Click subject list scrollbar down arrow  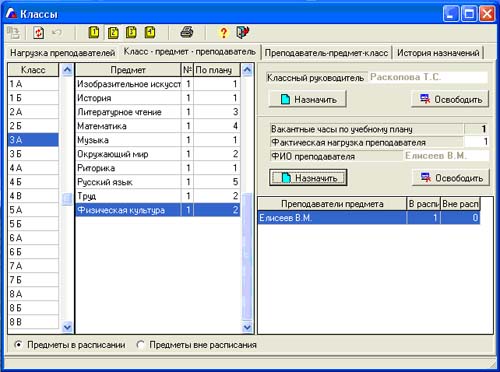coord(247,327)
